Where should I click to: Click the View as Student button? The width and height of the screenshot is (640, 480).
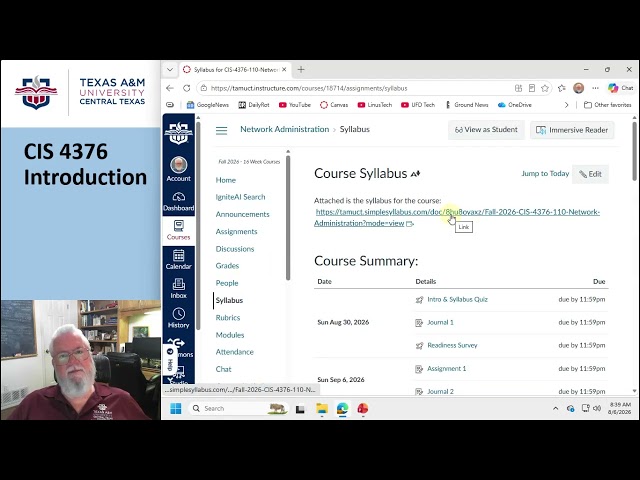[486, 130]
